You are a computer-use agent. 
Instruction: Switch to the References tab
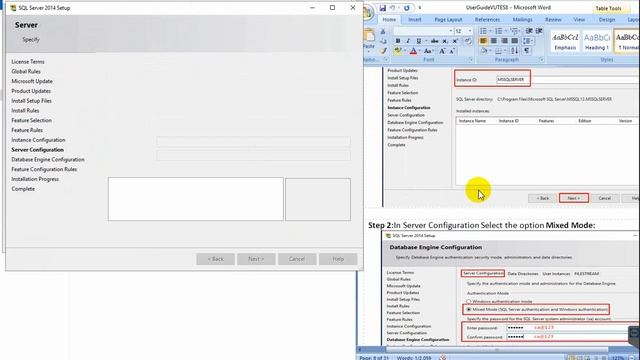[x=487, y=20]
